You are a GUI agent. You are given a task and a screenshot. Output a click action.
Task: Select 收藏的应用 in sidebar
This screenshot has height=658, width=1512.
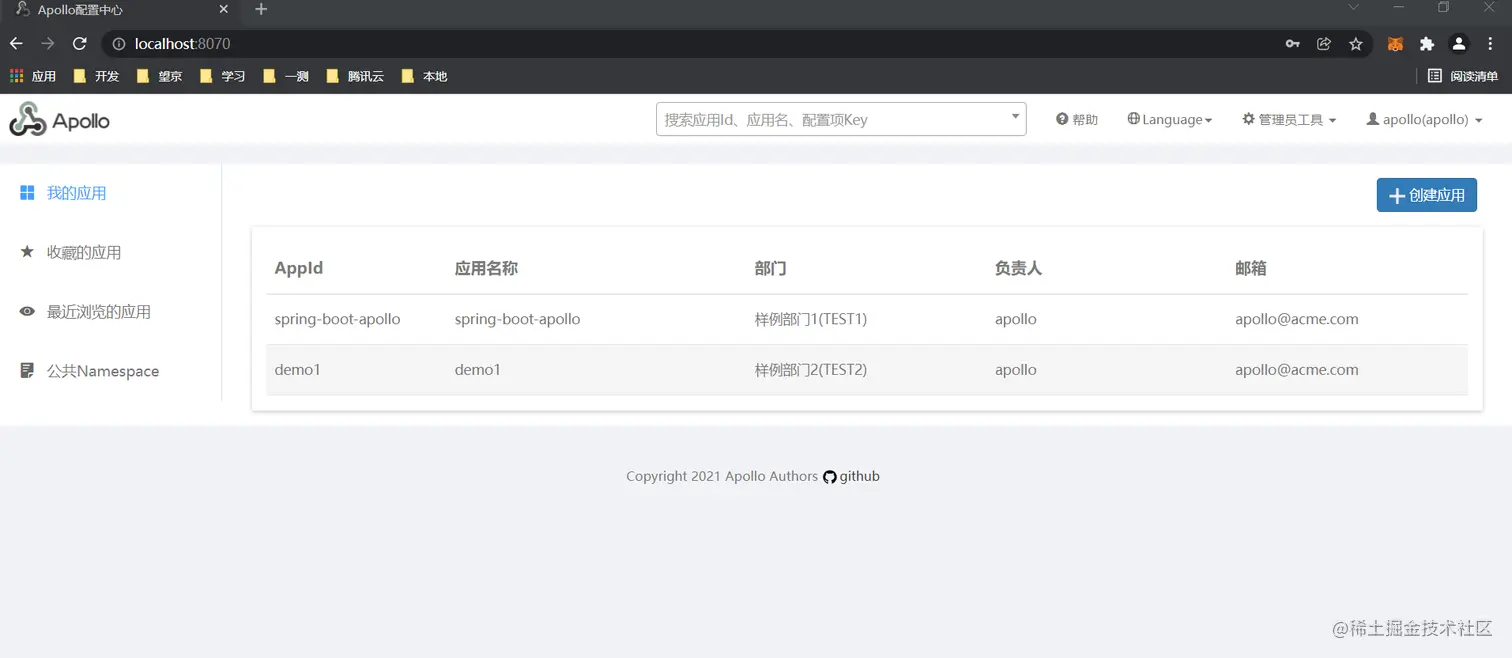coord(71,252)
